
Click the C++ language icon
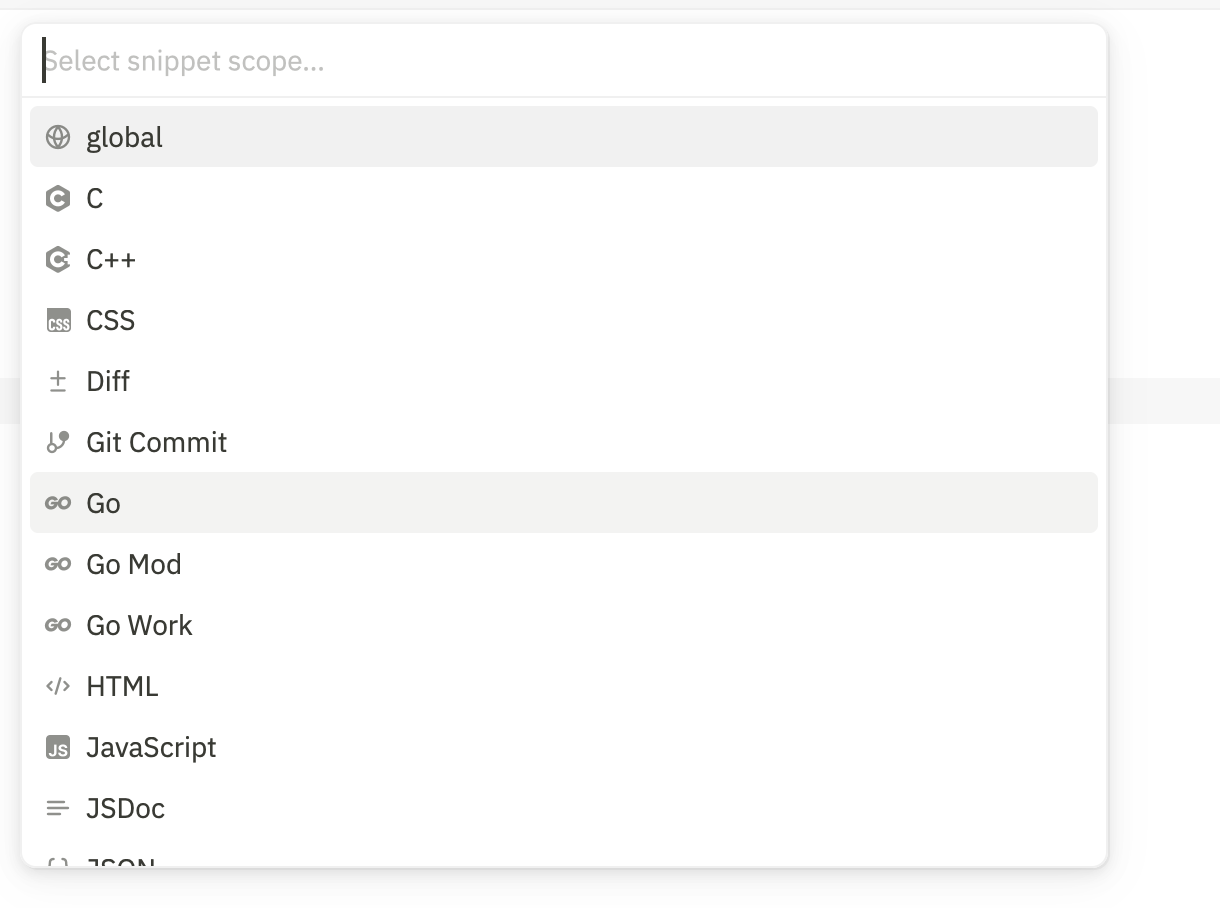pos(58,260)
